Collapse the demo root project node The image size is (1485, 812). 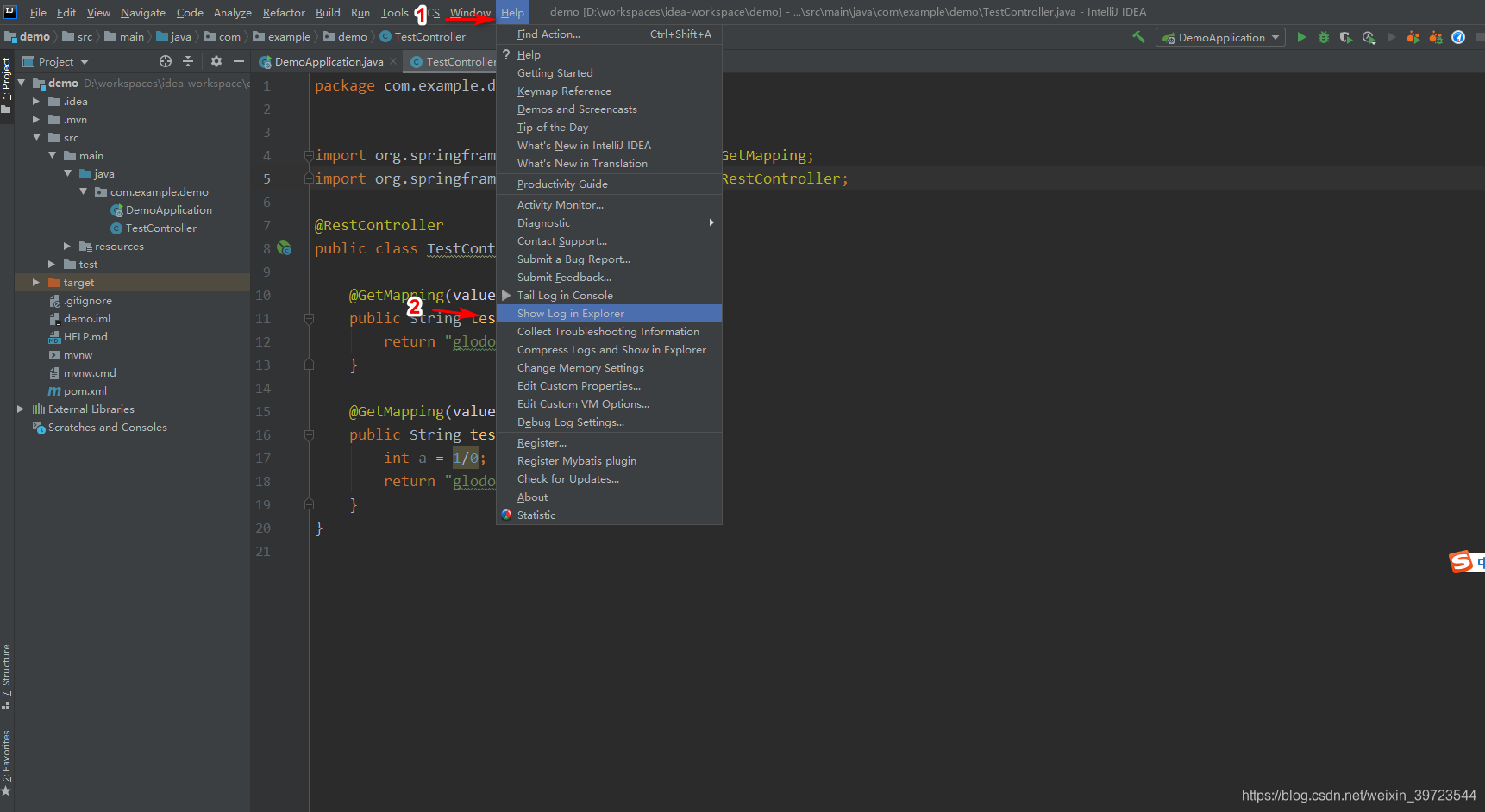(21, 83)
